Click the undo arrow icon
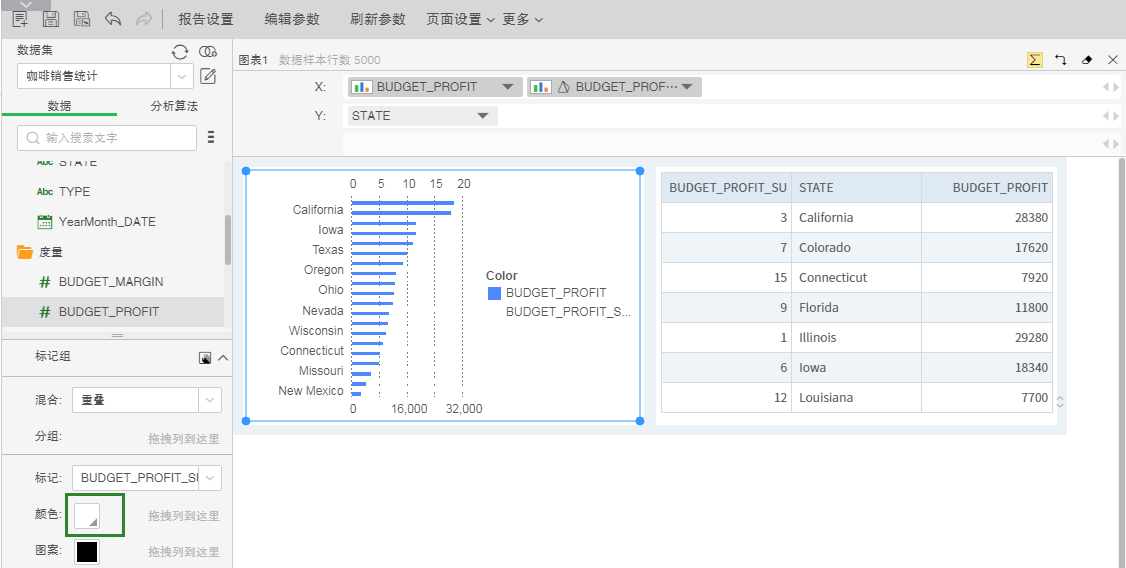This screenshot has height=568, width=1126. tap(113, 19)
